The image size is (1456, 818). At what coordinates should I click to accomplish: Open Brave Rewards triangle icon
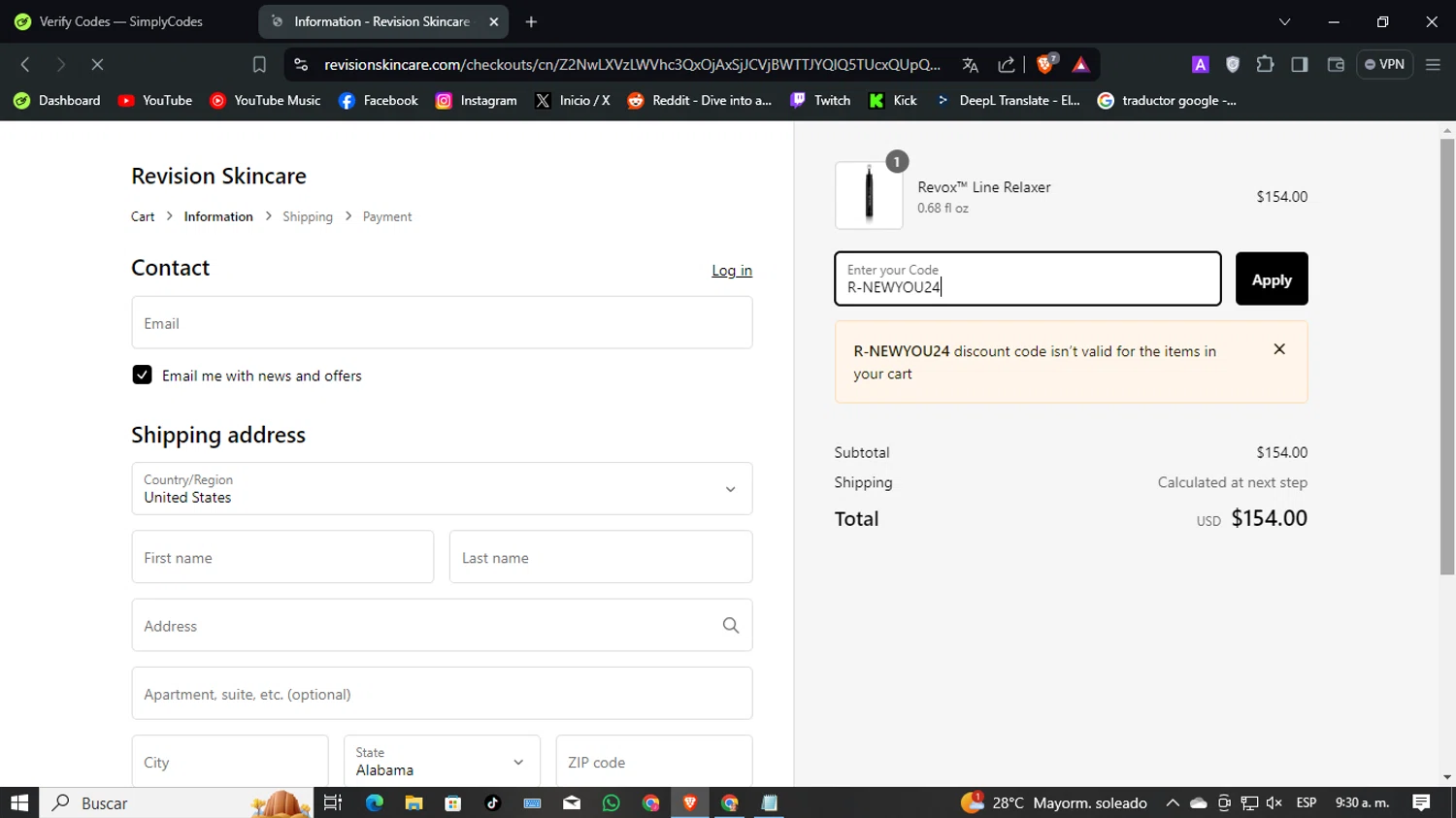pos(1080,65)
